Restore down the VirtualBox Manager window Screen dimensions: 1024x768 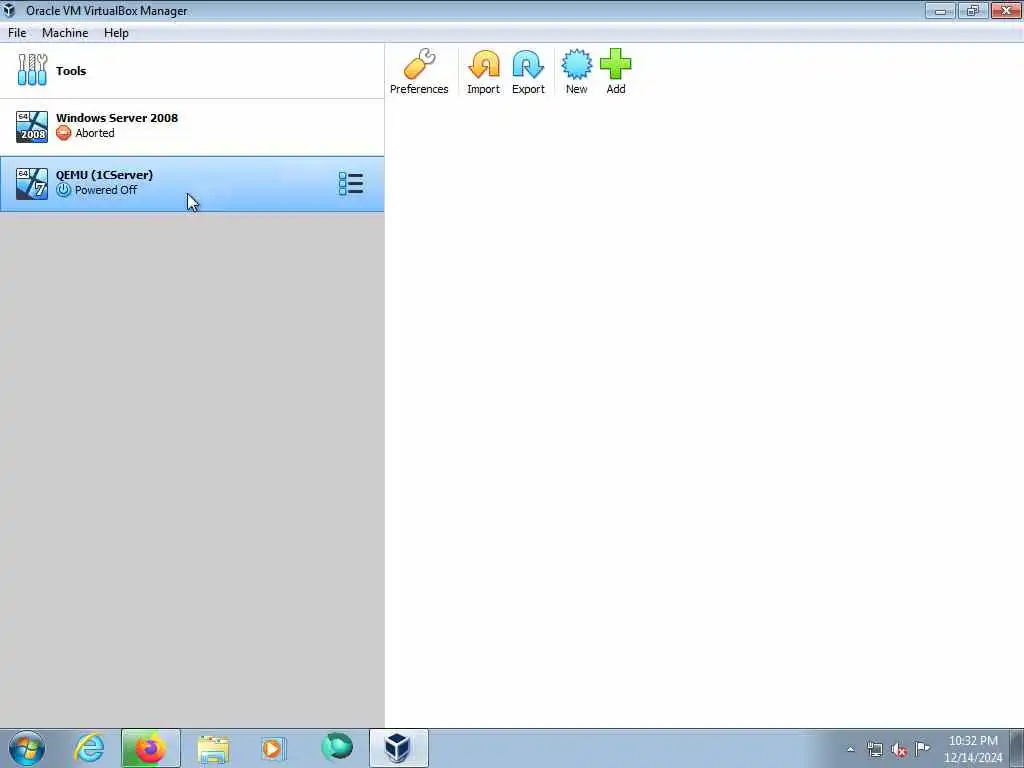[973, 10]
